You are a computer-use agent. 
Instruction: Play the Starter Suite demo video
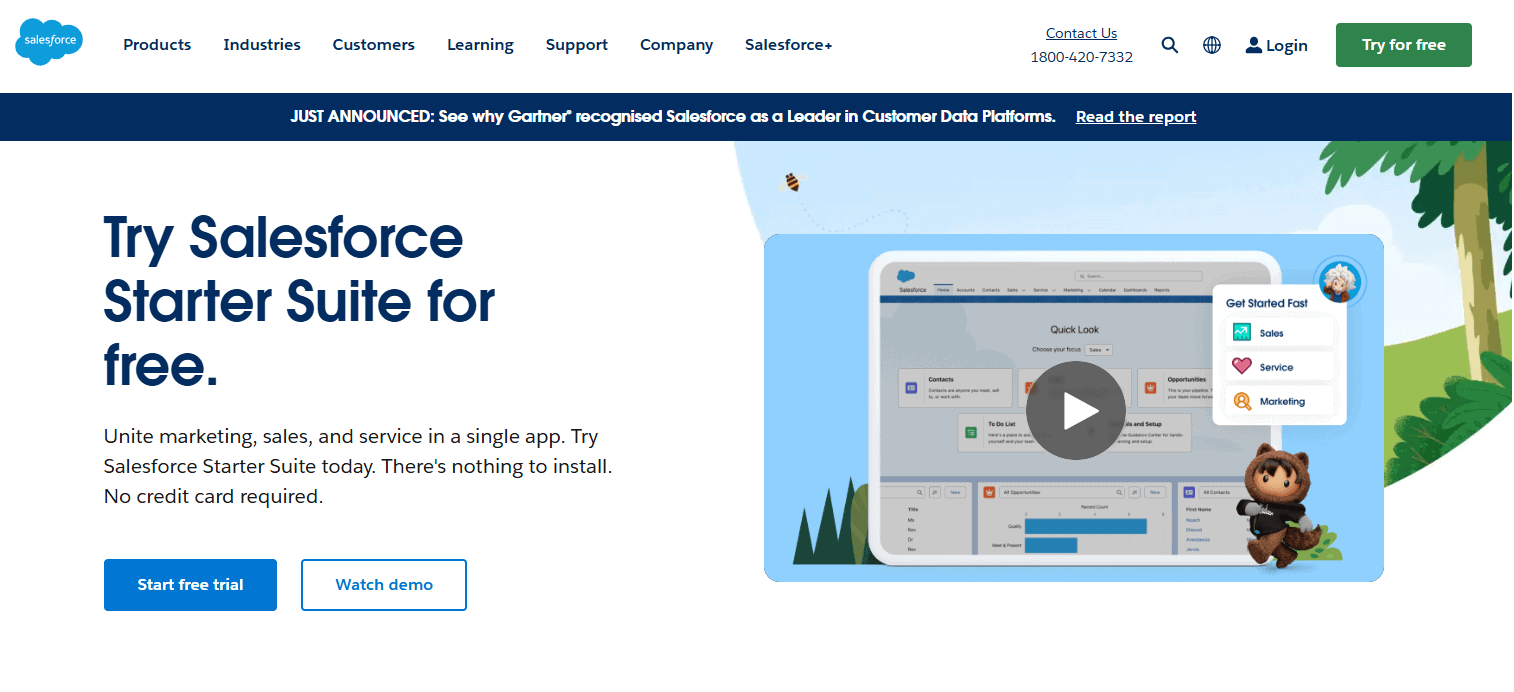1075,410
